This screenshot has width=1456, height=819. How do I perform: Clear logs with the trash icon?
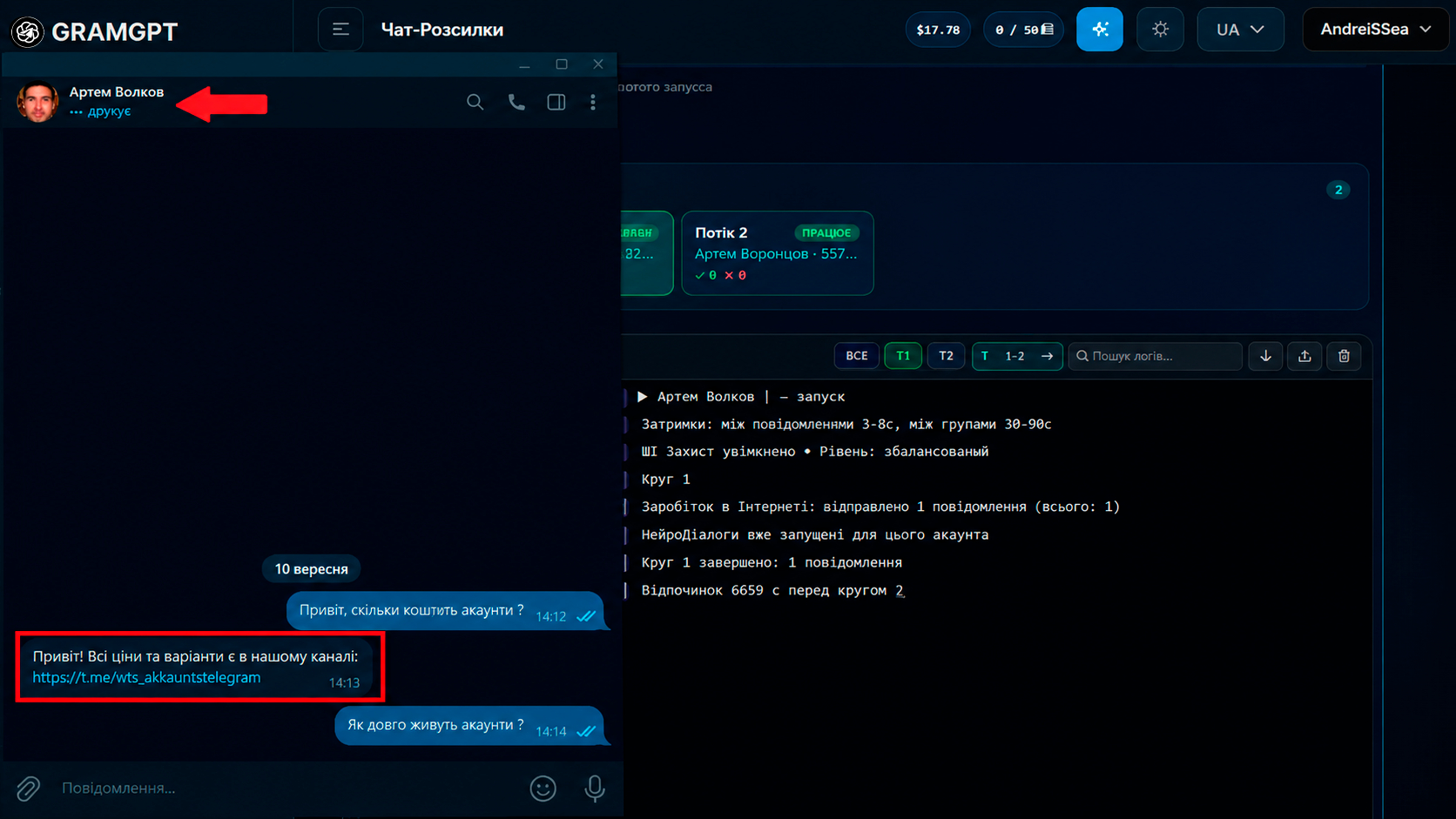[x=1344, y=356]
